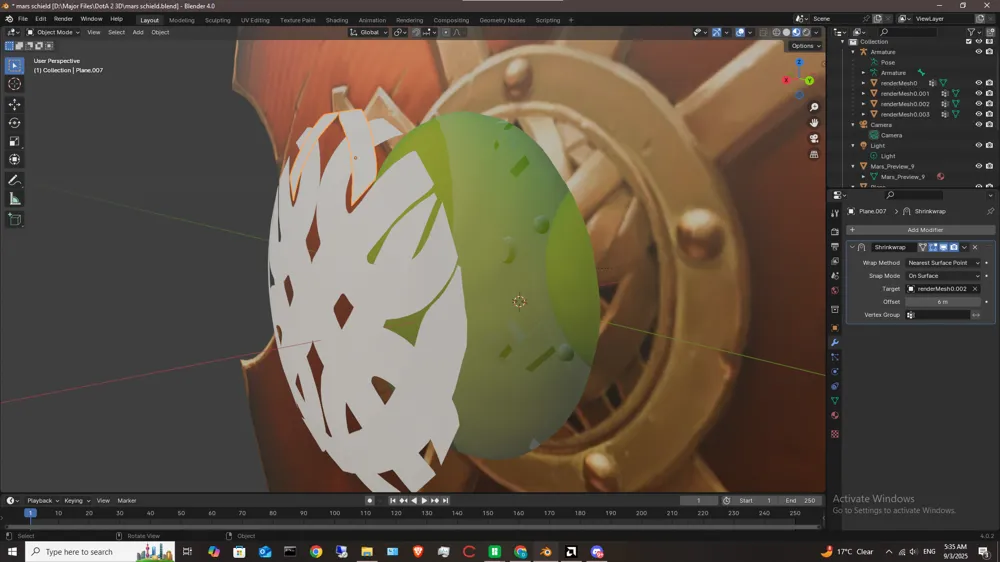This screenshot has width=1000, height=562.
Task: Select the Annotate tool
Action: click(x=15, y=181)
